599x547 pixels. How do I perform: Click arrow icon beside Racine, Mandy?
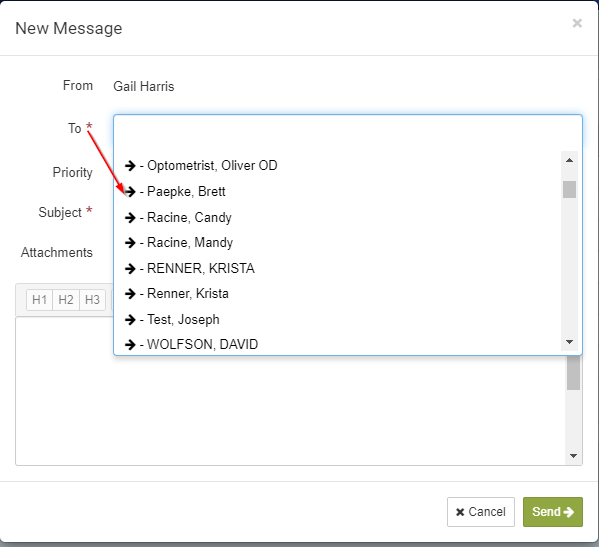130,243
